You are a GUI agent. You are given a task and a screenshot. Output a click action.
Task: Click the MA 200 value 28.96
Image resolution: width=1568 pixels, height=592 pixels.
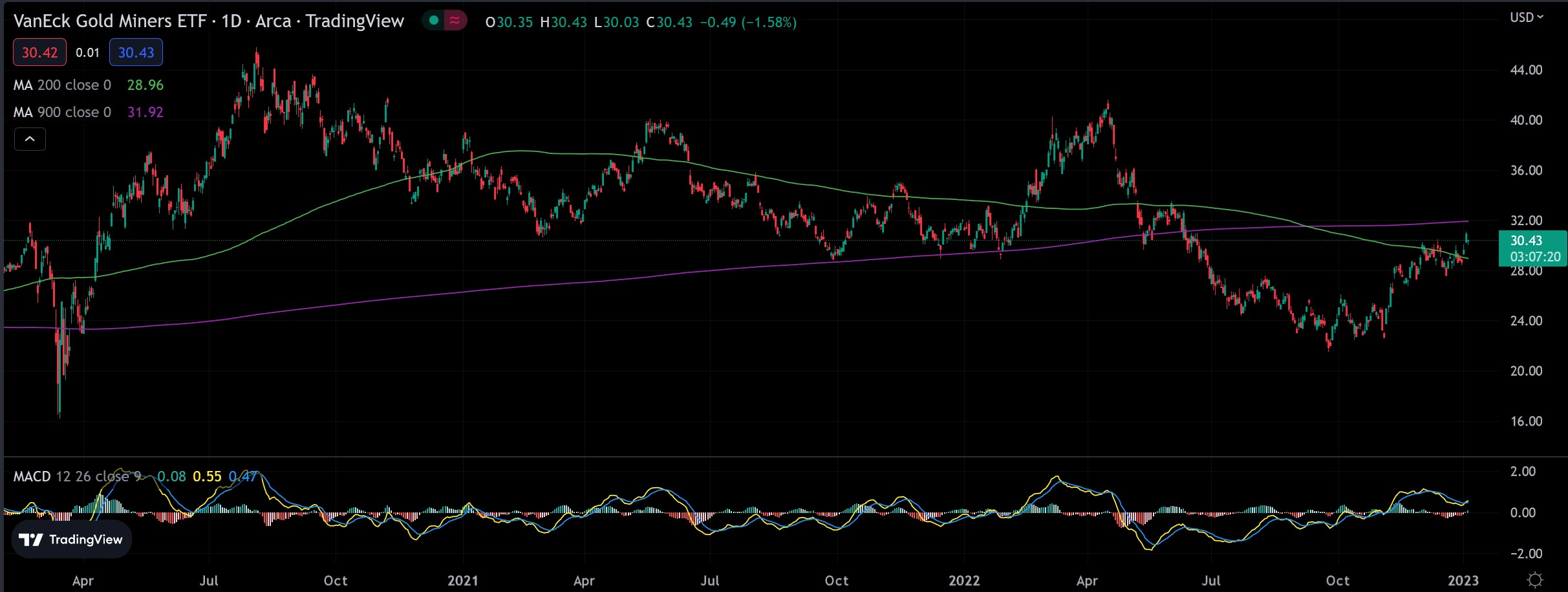click(145, 85)
